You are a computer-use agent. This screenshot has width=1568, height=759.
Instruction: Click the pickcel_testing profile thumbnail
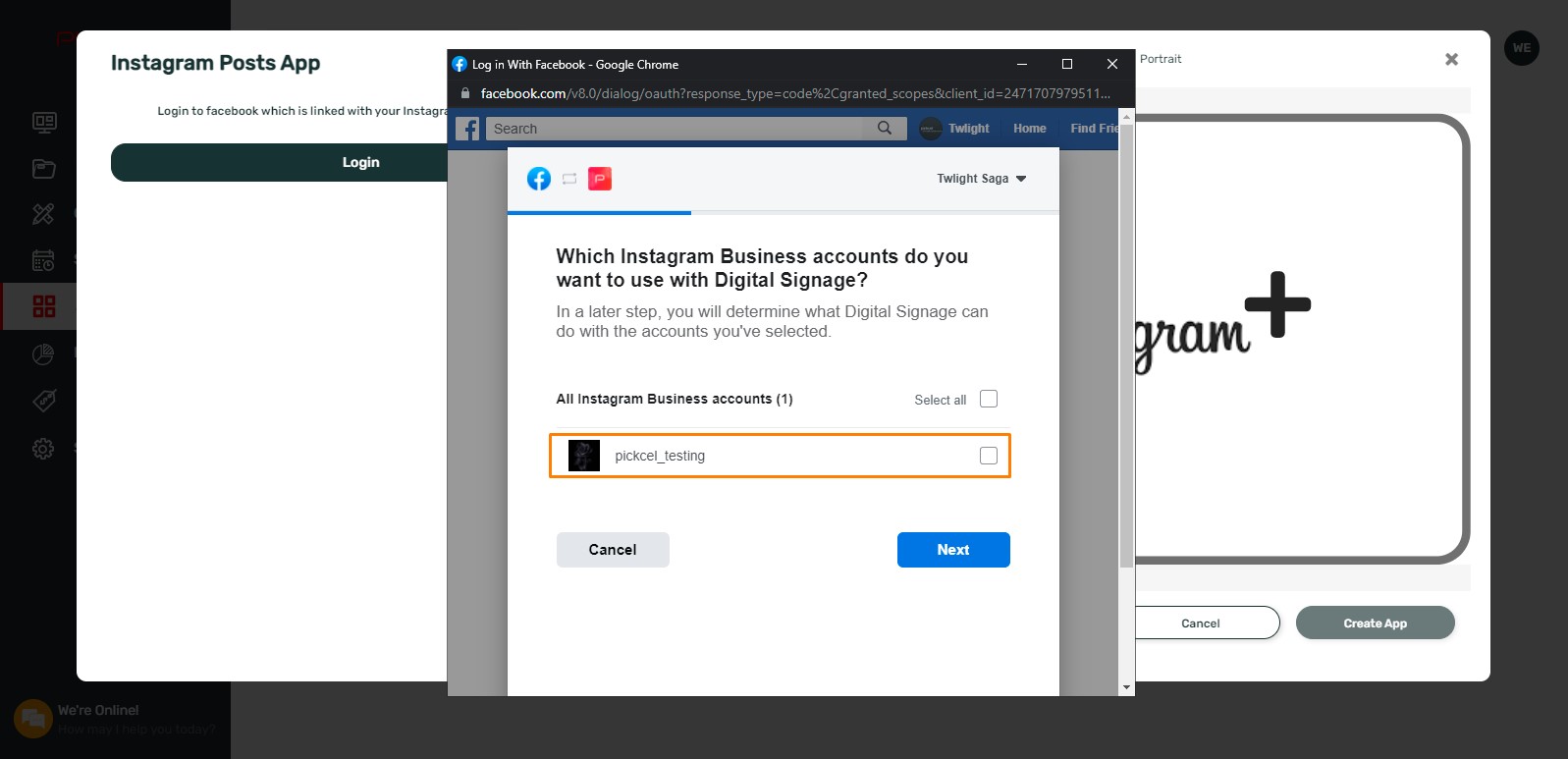(584, 456)
